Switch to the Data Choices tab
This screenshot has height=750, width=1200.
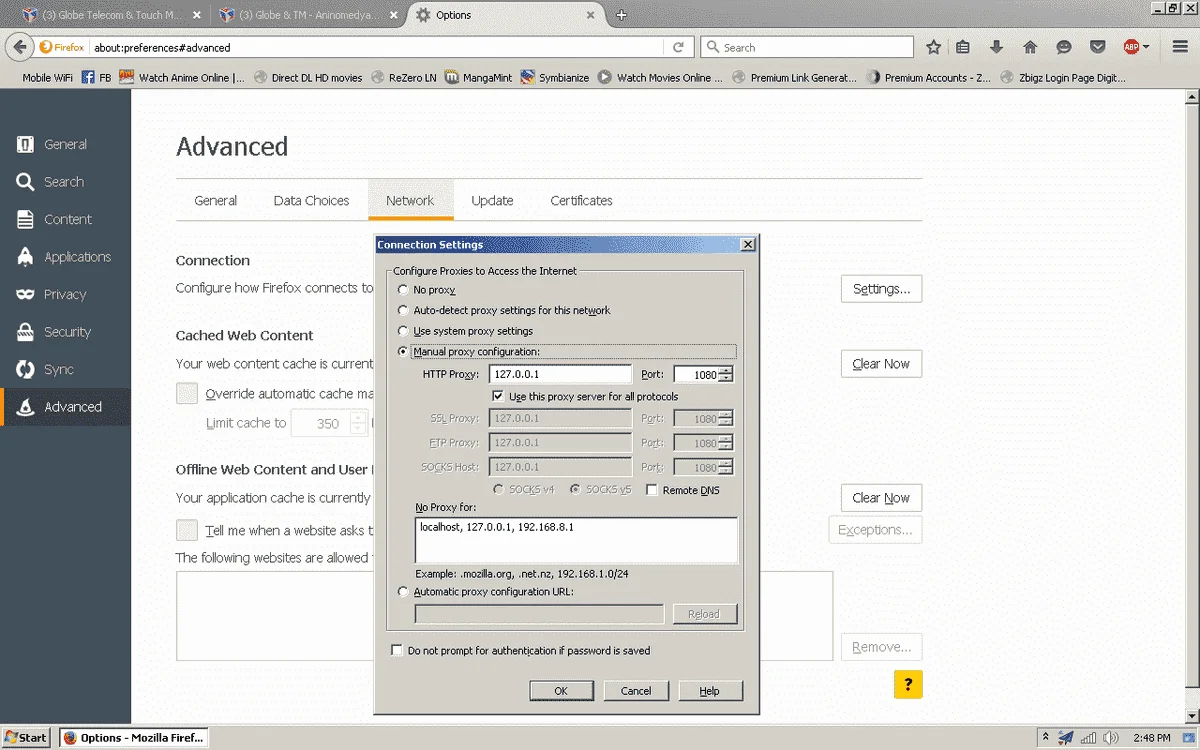(311, 200)
